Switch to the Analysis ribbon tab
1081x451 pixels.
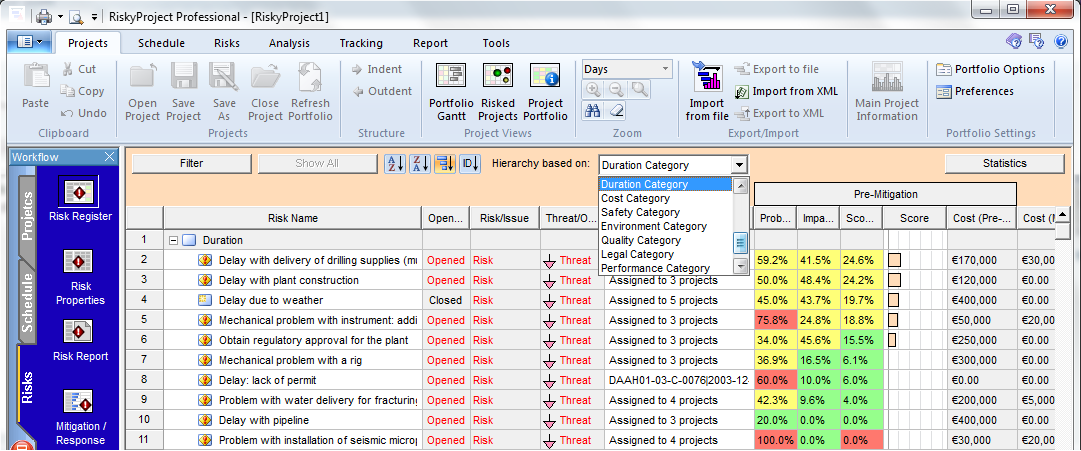click(290, 43)
